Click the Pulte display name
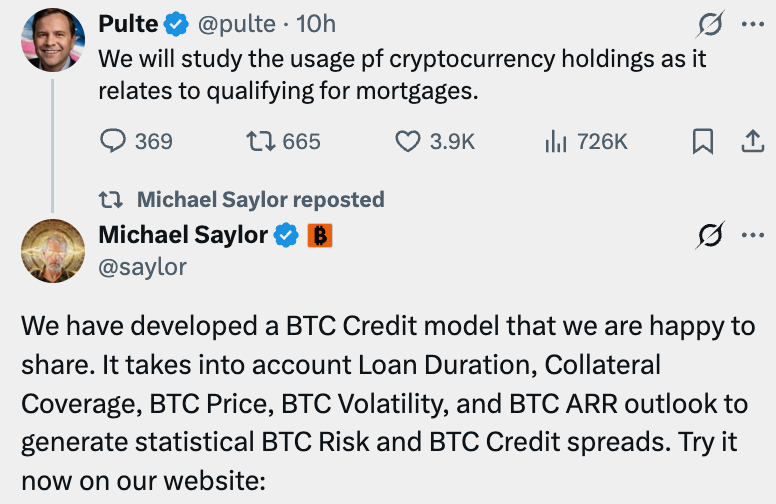 pyautogui.click(x=128, y=24)
